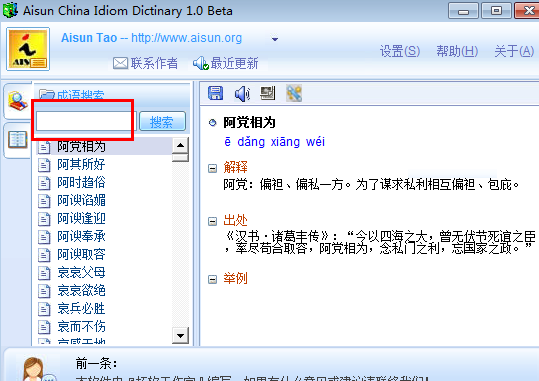Click document icon beside 哀哀欲绝
Screen dimensions: 539x381
click(x=44, y=291)
